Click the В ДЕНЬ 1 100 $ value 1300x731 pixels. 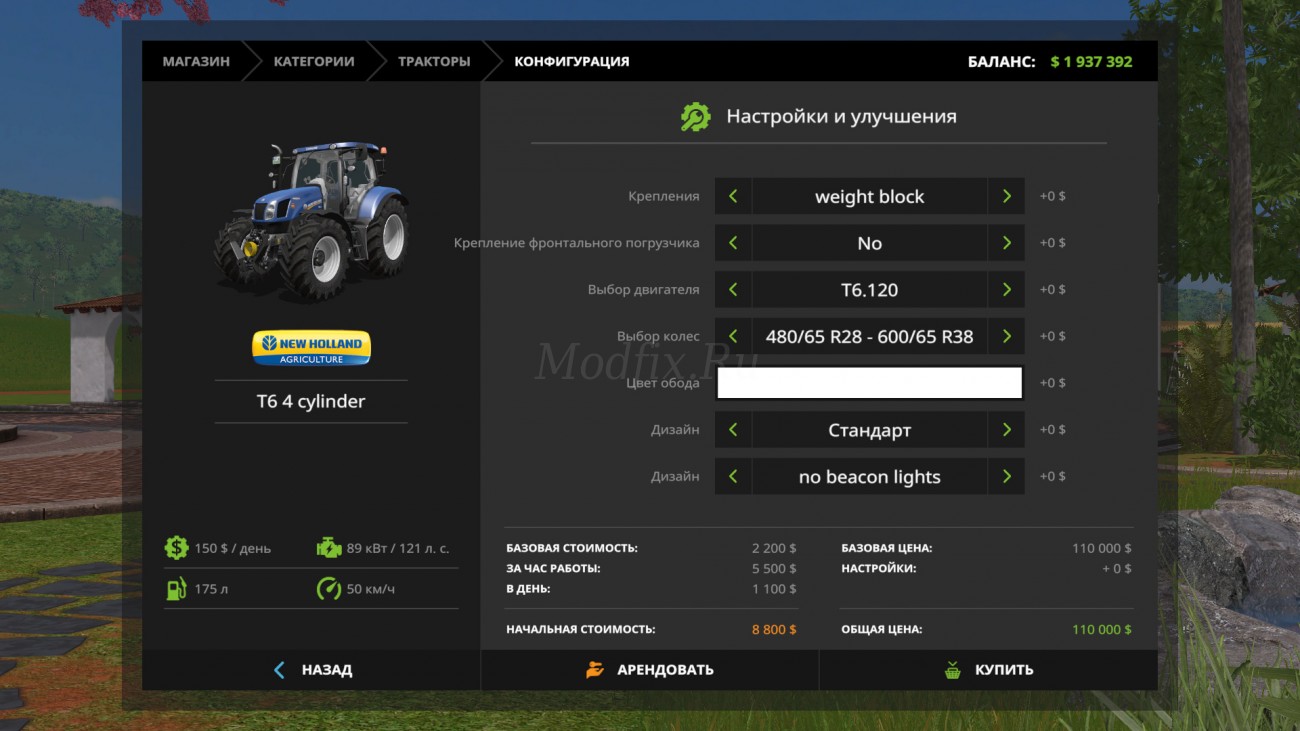point(774,589)
